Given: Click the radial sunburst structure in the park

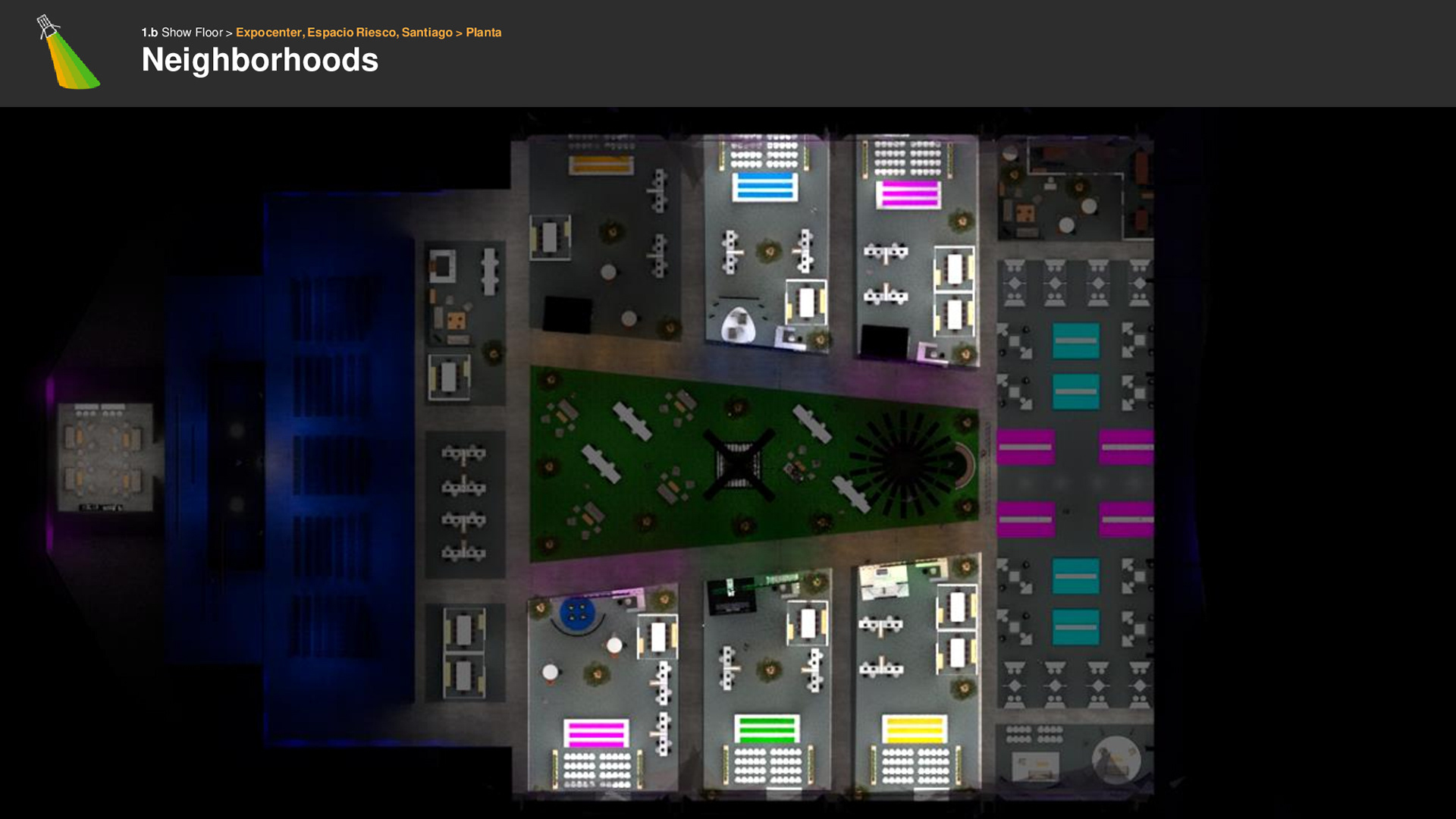Looking at the screenshot, I should tap(902, 463).
